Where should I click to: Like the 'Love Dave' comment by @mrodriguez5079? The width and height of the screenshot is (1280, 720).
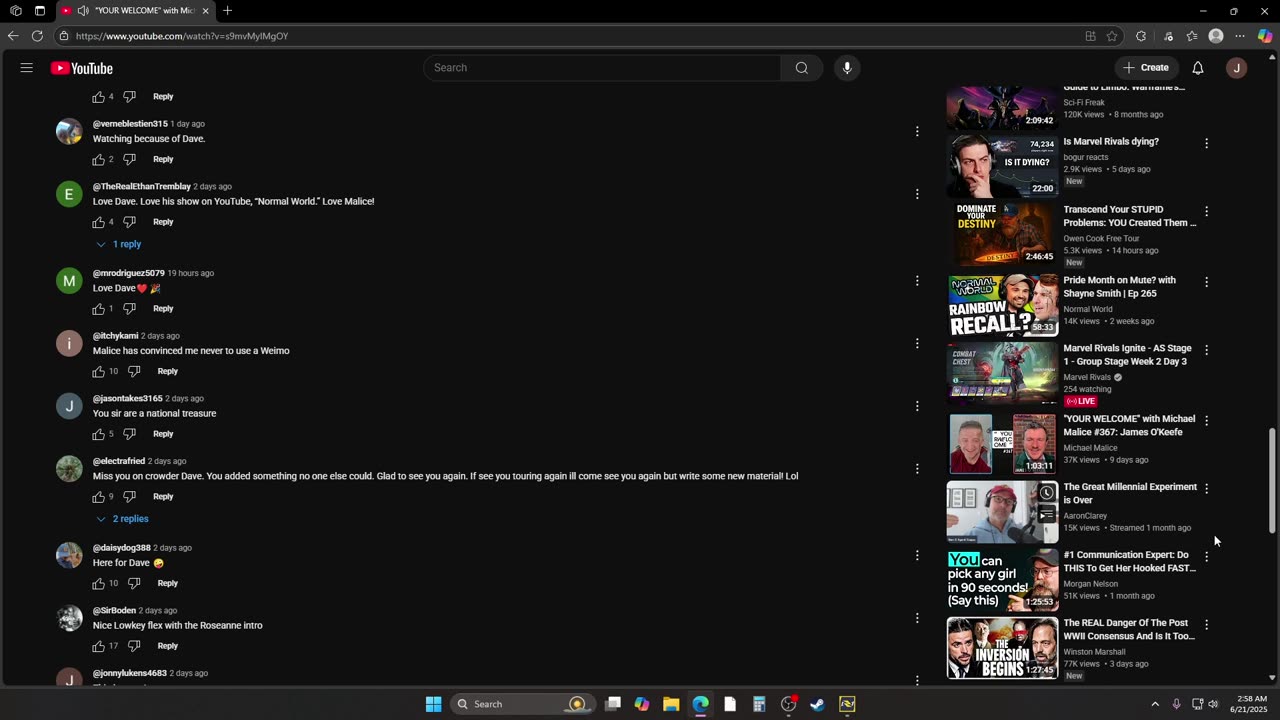(99, 309)
